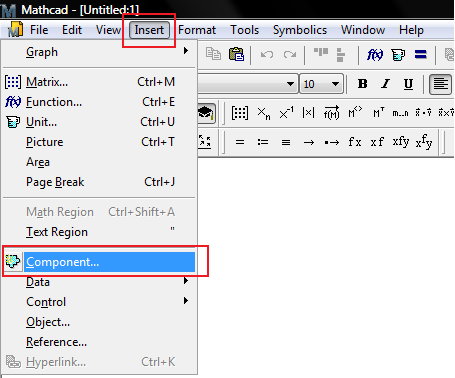Viewport: 455px width, 378px height.
Task: Click Resource Center graduation cap icon
Action: (206, 114)
